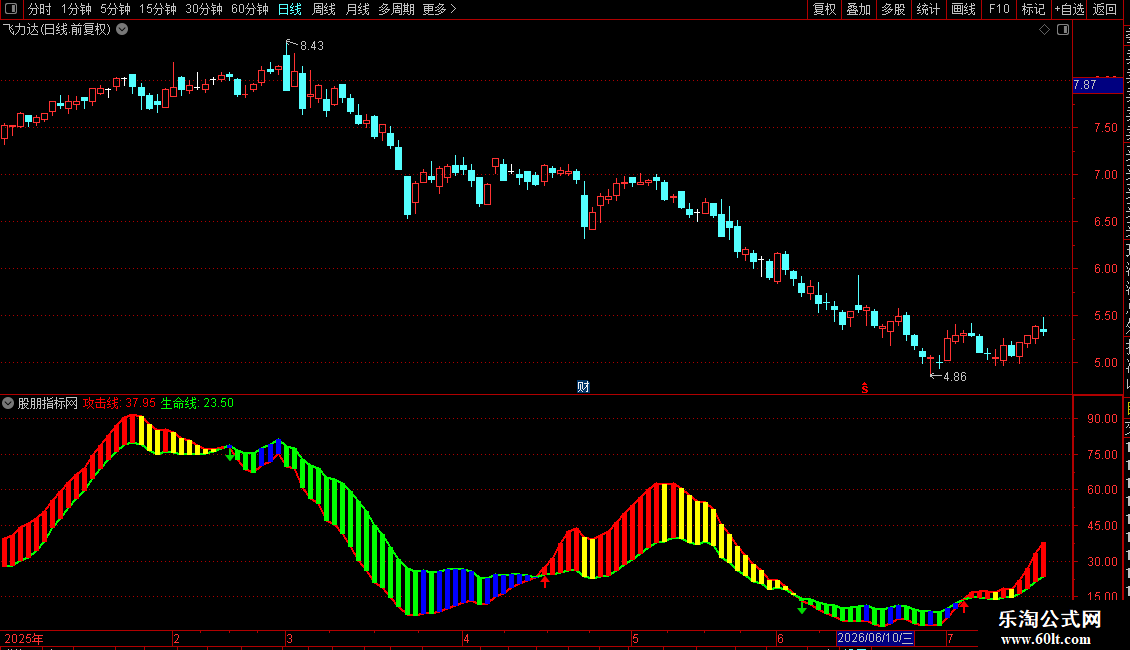Click the green down arrow near indicator peak

pos(231,454)
